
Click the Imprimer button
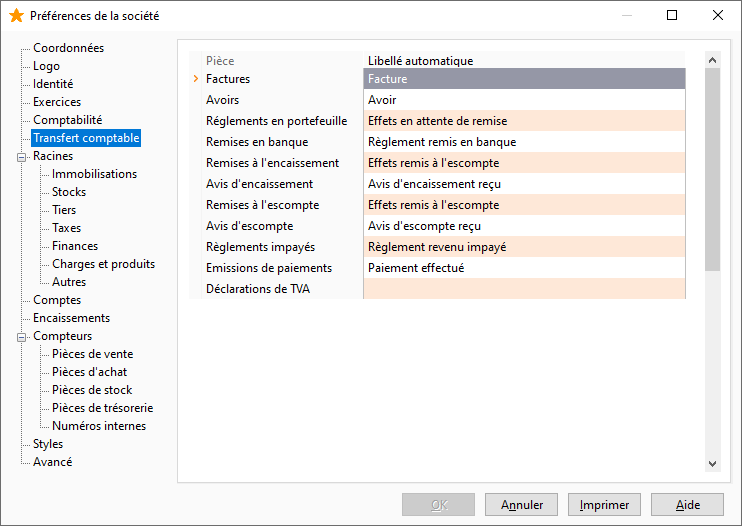tap(604, 505)
